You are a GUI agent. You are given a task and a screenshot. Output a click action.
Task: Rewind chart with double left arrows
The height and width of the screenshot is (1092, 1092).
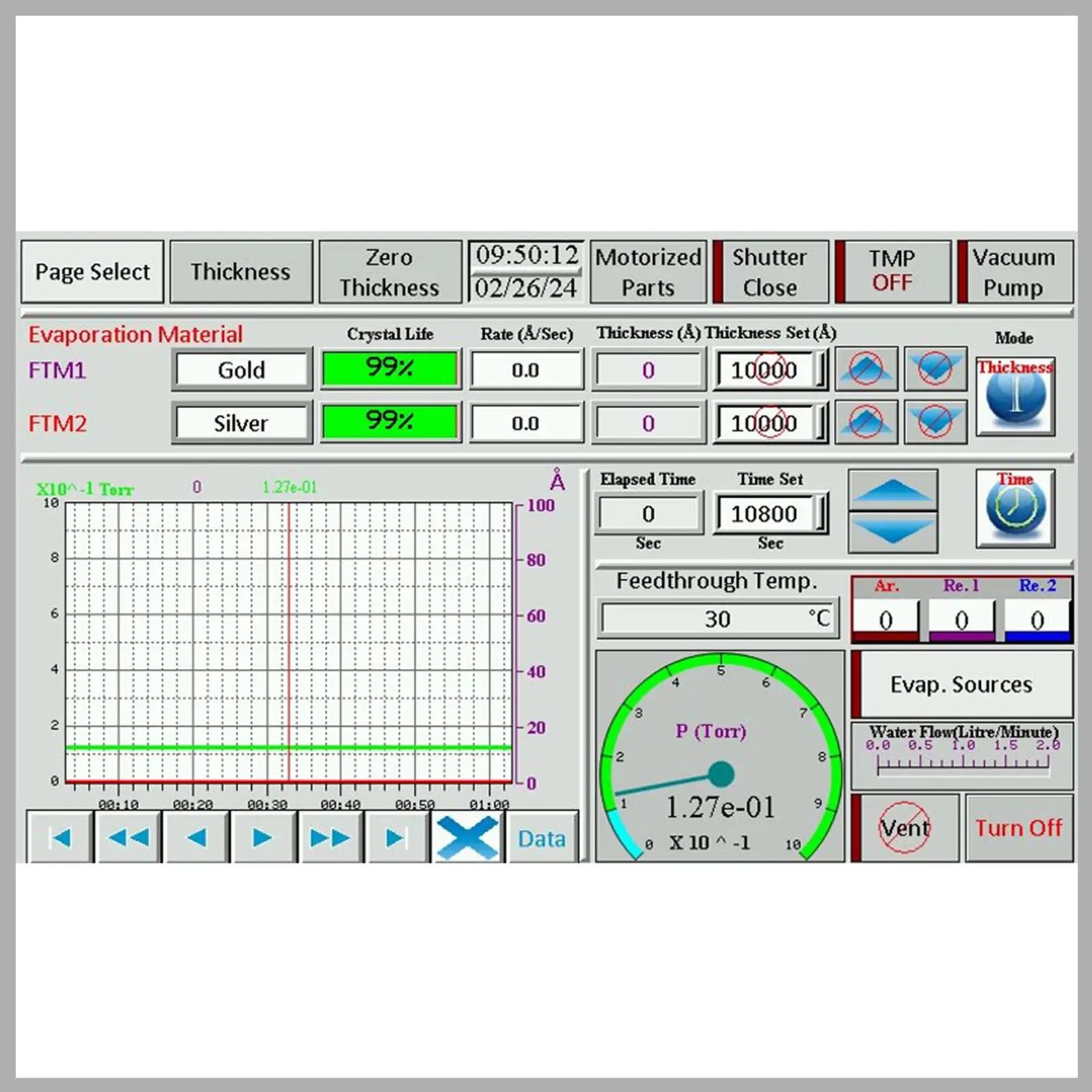(x=128, y=837)
